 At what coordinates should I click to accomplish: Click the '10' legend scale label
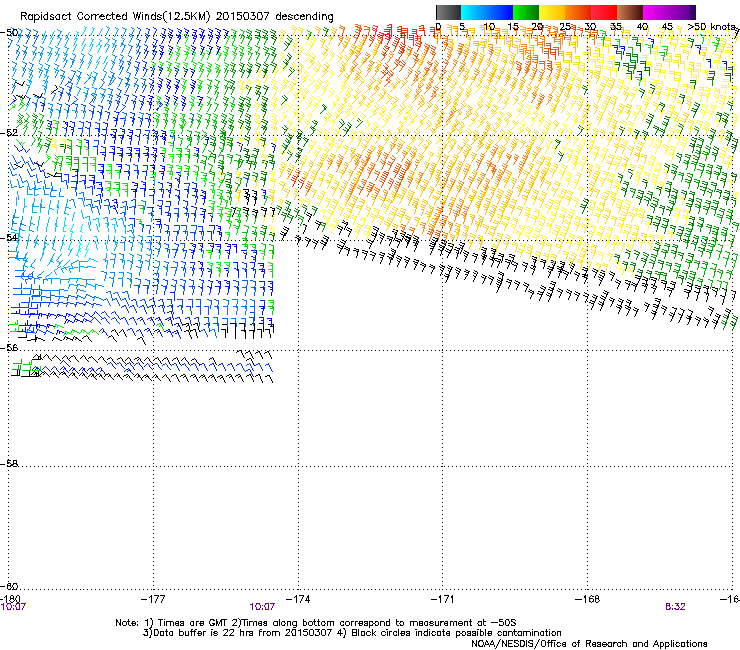pyautogui.click(x=489, y=27)
